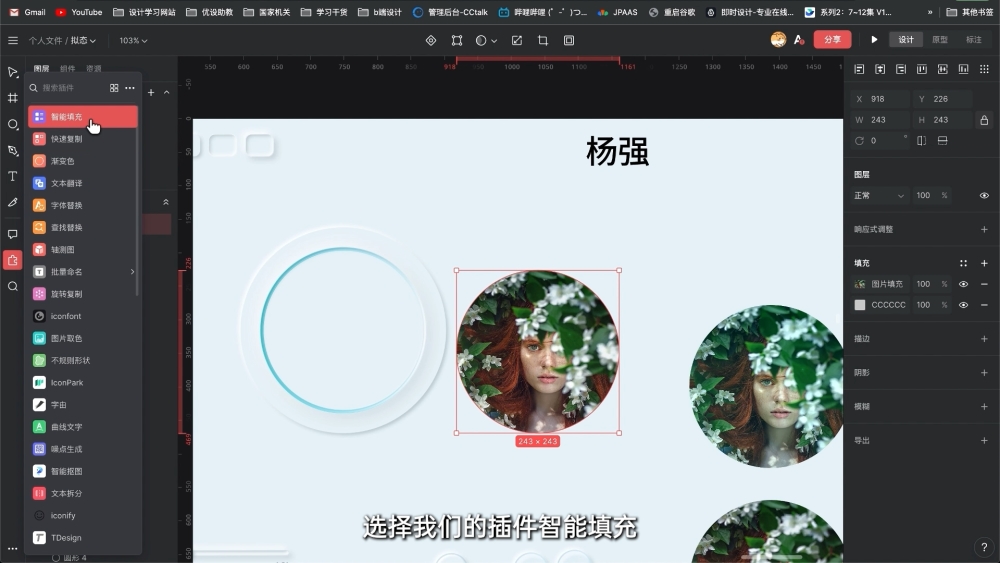Click the edit-in-box icon in top toolbar

coord(517,40)
